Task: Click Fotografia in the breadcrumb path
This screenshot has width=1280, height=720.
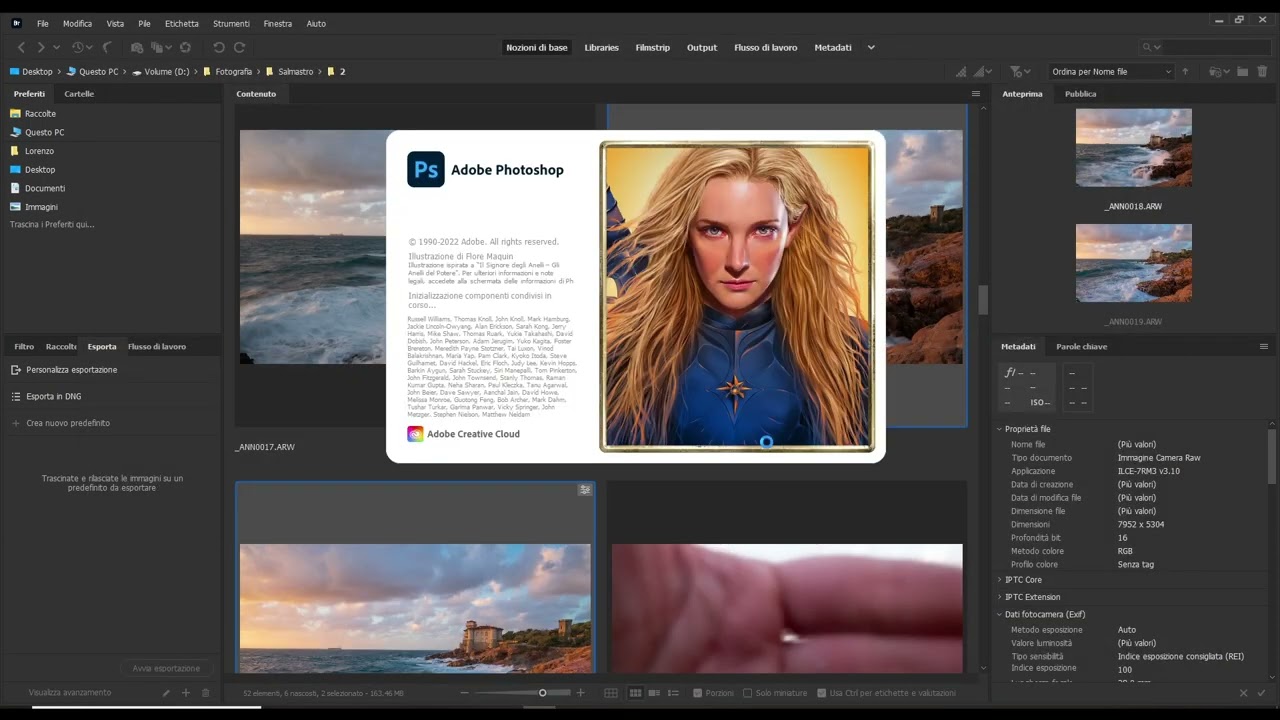Action: click(x=234, y=72)
